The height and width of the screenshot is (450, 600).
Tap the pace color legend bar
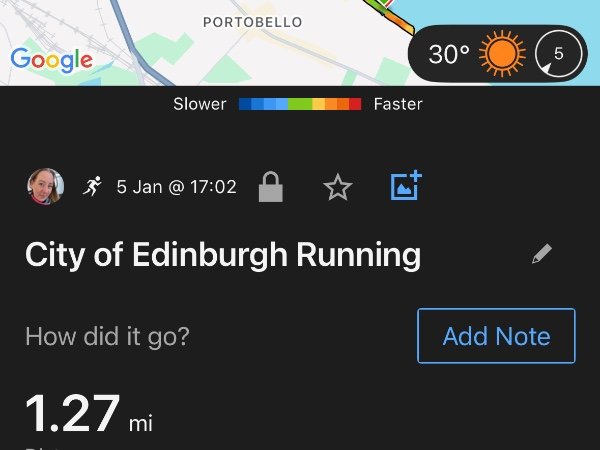tap(300, 104)
